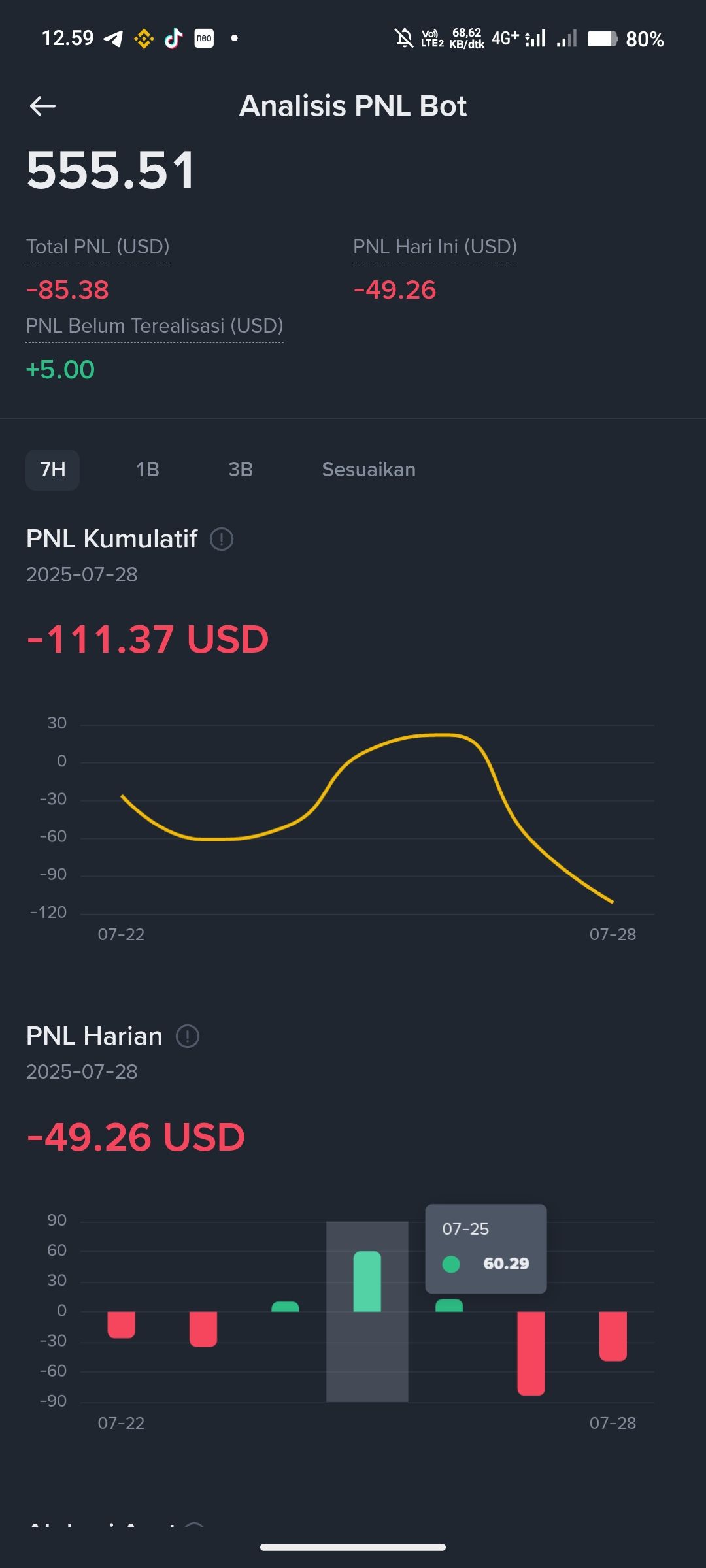Tap the Binance notification icon
This screenshot has width=706, height=1568.
point(144,39)
